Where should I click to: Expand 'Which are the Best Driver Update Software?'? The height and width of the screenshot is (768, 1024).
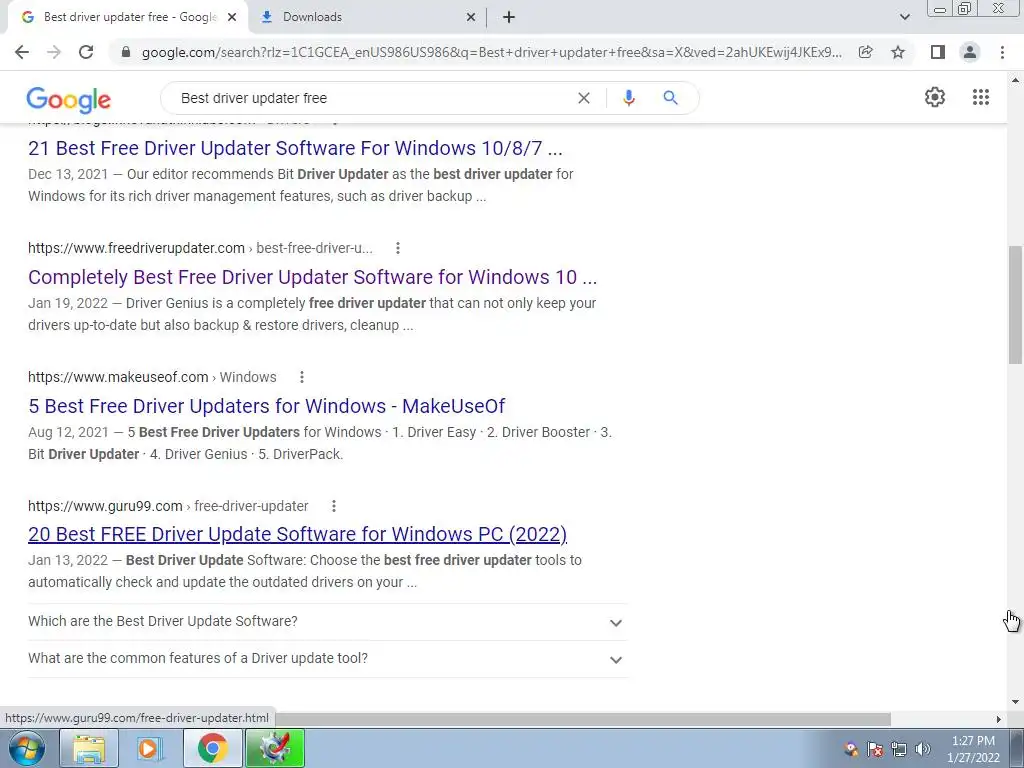328,621
